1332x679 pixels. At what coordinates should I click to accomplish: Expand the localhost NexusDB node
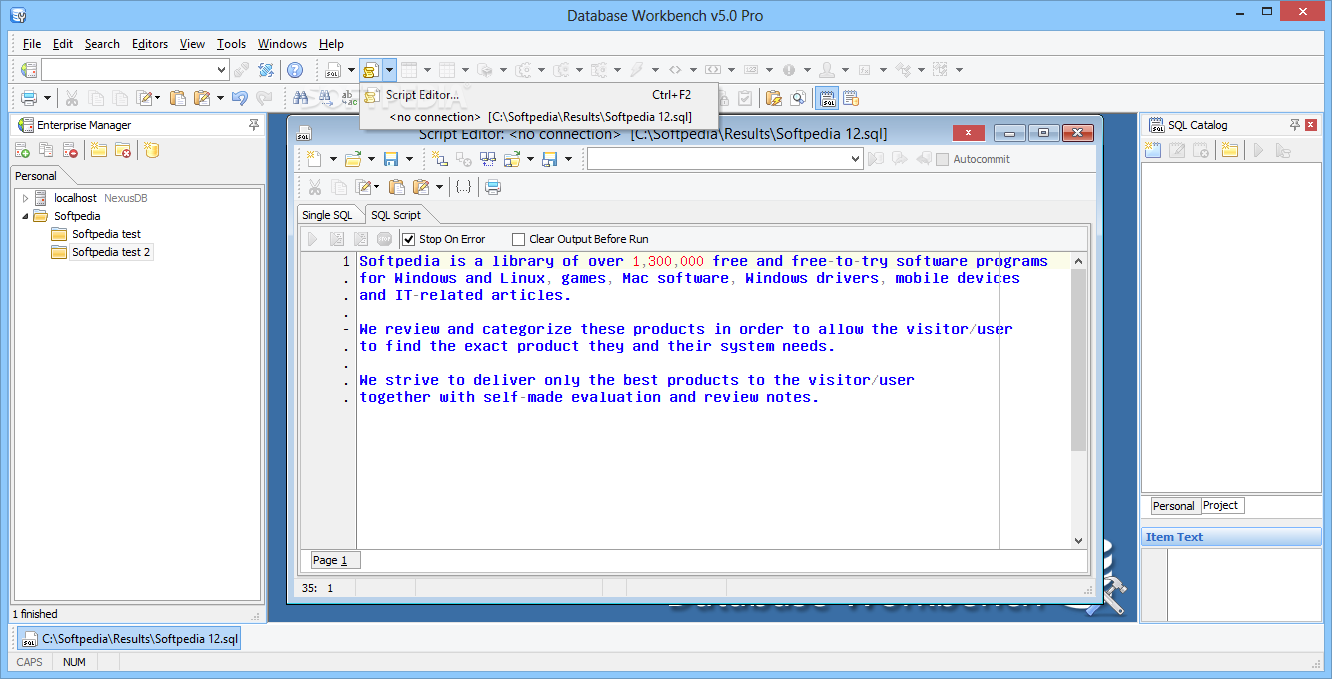[26, 198]
